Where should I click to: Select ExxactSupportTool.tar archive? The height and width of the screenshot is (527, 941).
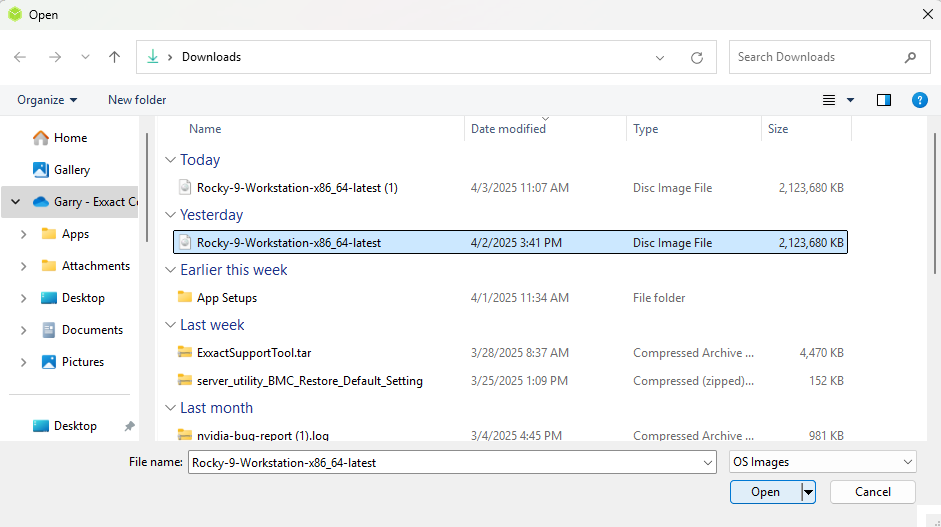click(510, 353)
